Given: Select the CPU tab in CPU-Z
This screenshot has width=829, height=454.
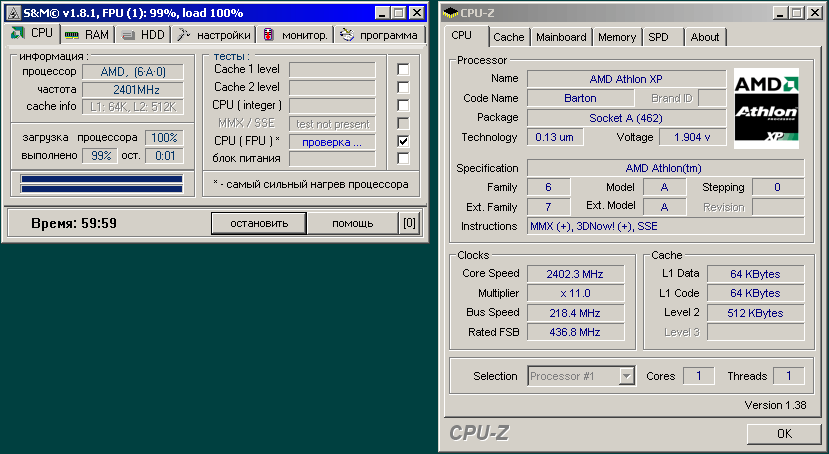Looking at the screenshot, I should [x=466, y=36].
